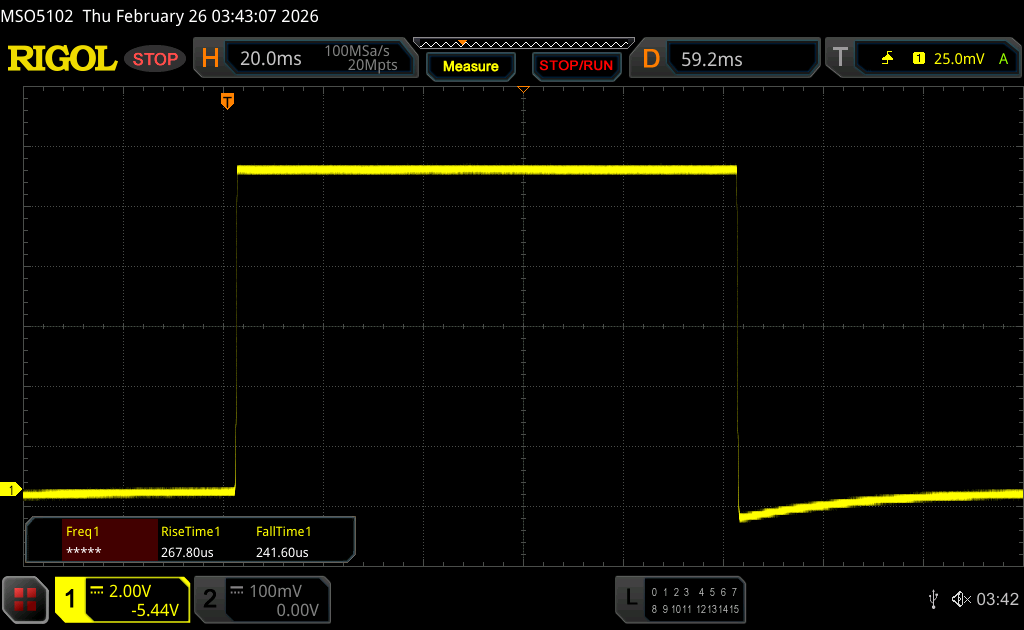Select the orange H horizontal timebase icon
This screenshot has width=1024, height=630.
[x=210, y=59]
